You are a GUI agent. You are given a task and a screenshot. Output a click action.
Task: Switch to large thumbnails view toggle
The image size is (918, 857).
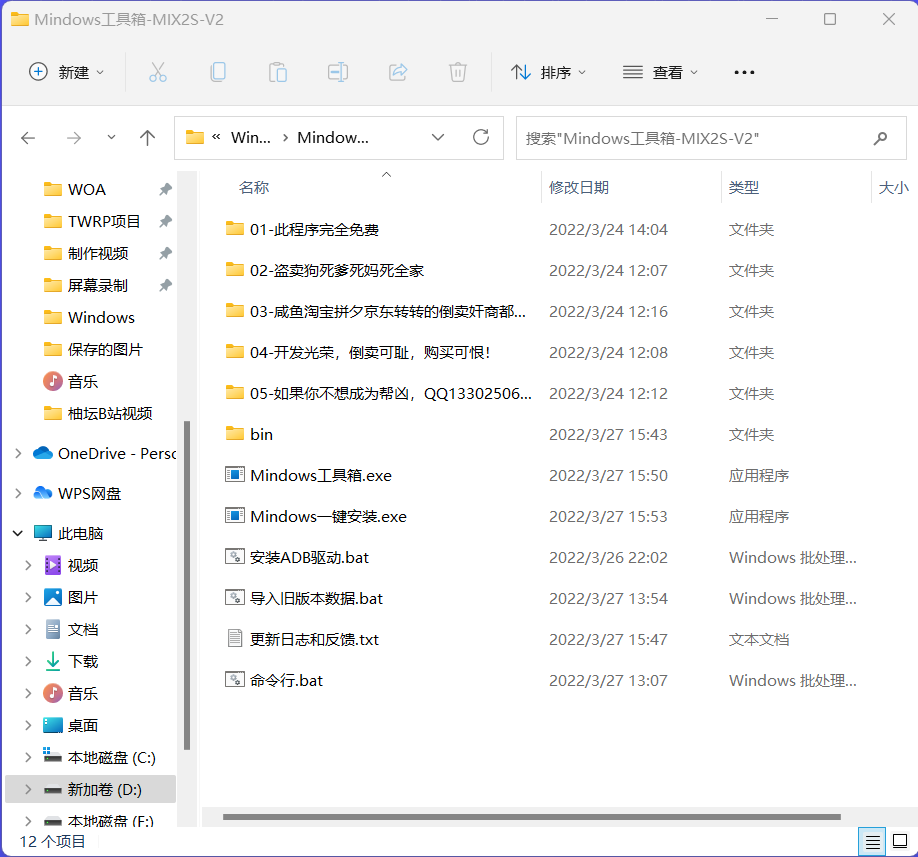point(899,842)
